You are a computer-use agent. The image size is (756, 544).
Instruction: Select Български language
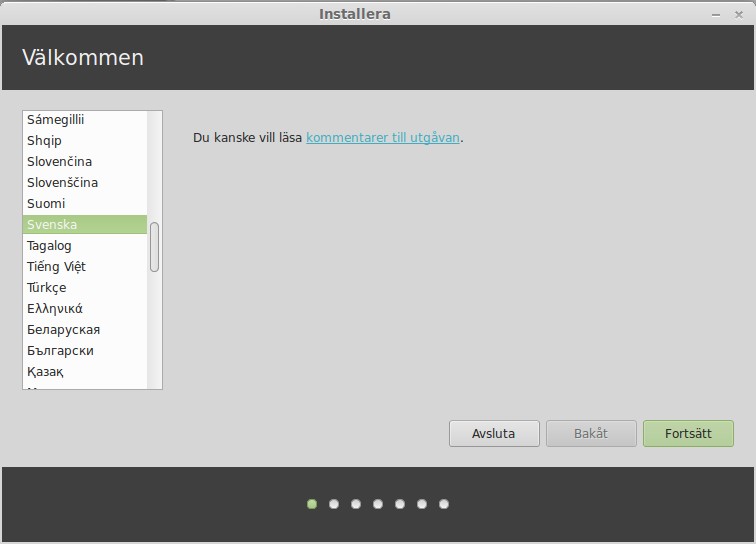tap(85, 351)
